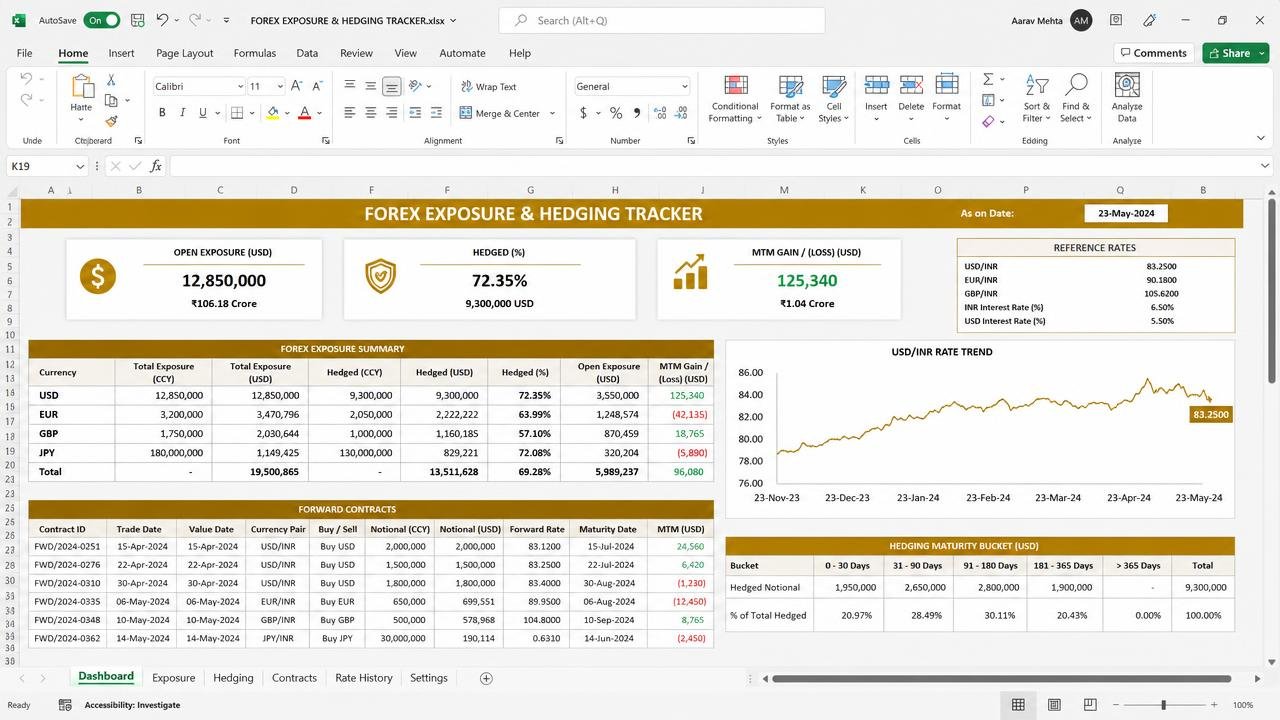Click the Borders icon in Font group
Image resolution: width=1280 pixels, height=720 pixels.
237,113
